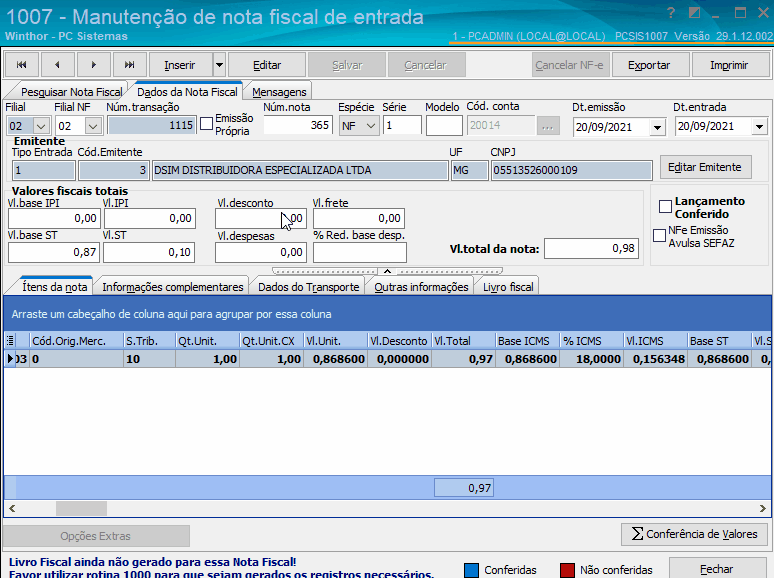The image size is (774, 578).
Task: Go to previous record arrow
Action: point(58,65)
